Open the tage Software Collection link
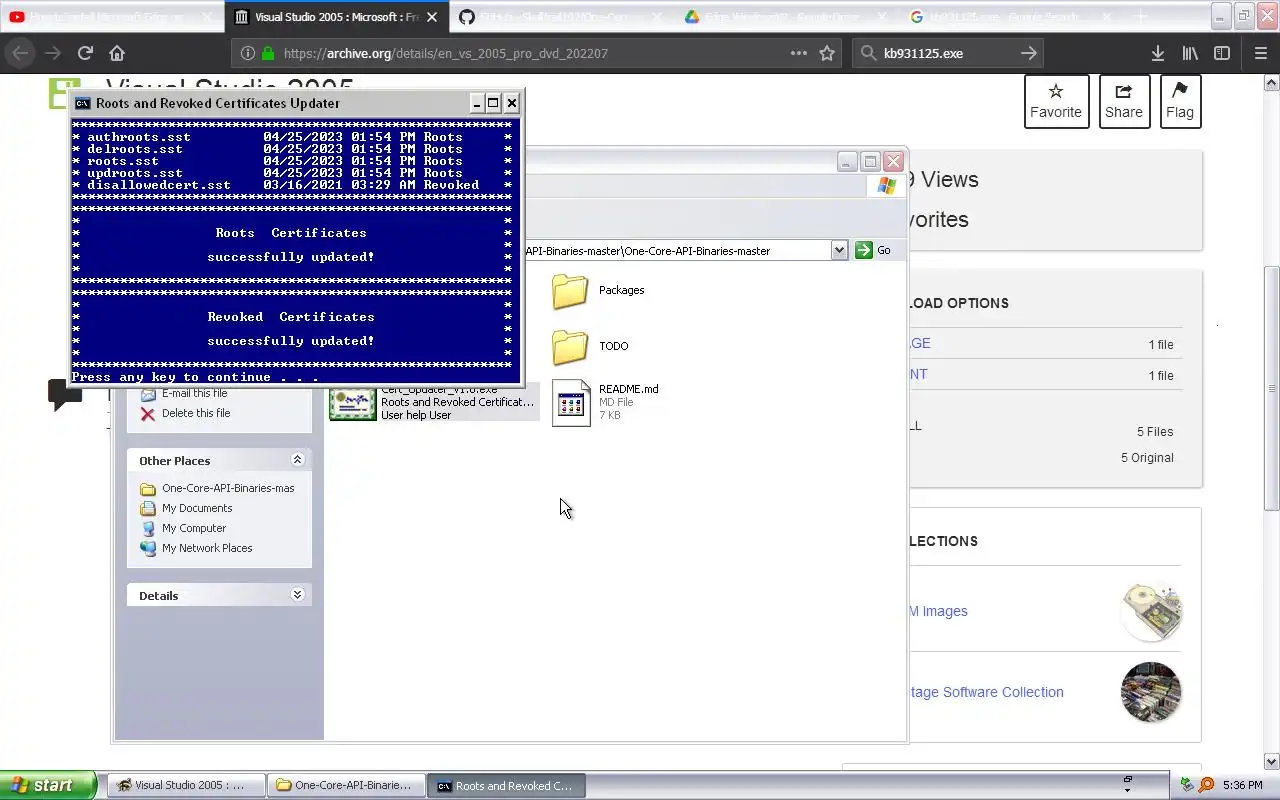The width and height of the screenshot is (1280, 800). (x=986, y=692)
